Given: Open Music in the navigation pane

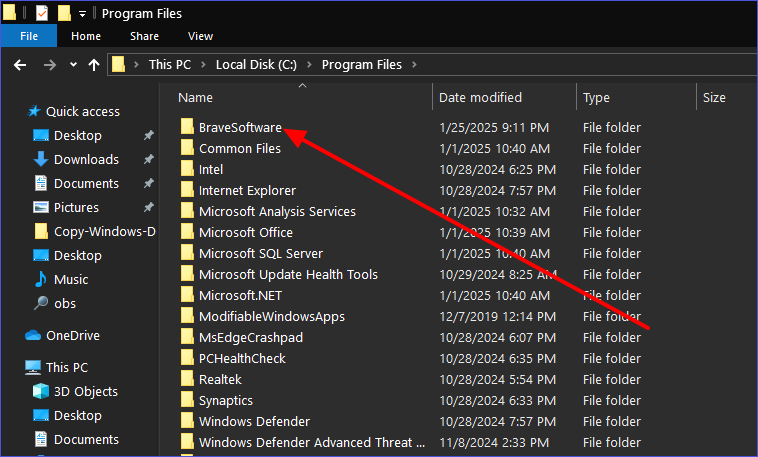Looking at the screenshot, I should 71,280.
